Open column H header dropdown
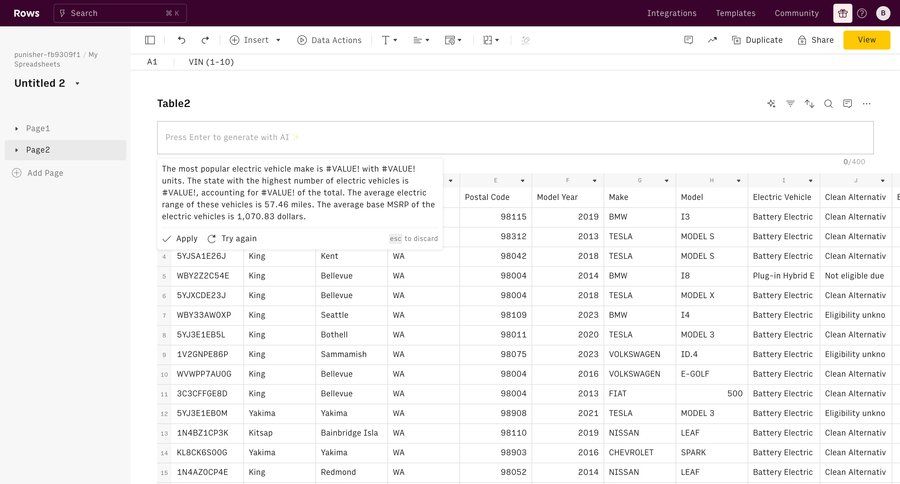Screen dimensions: 900x484 click(x=739, y=181)
